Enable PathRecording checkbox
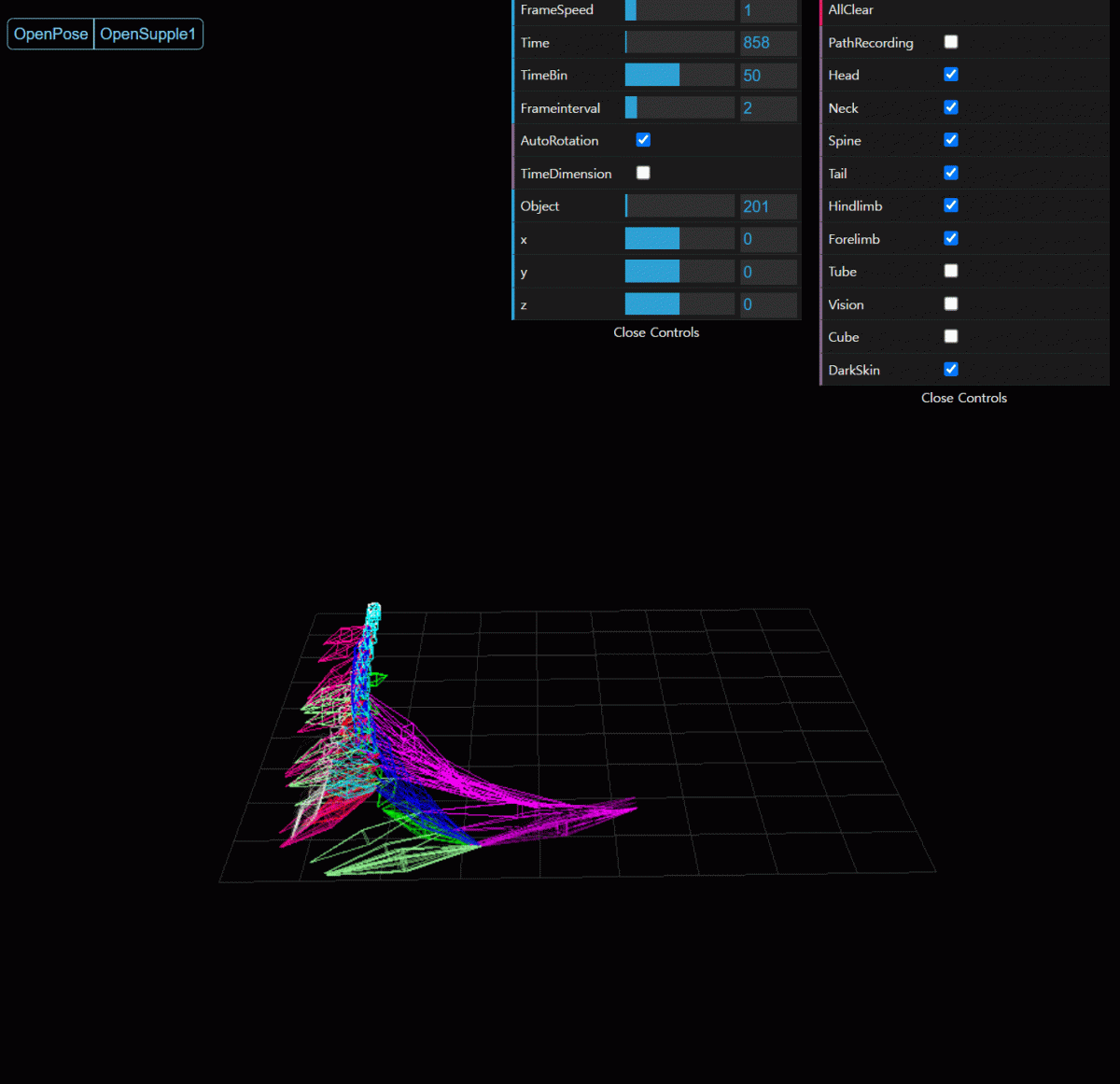Image resolution: width=1120 pixels, height=1084 pixels. coord(950,42)
